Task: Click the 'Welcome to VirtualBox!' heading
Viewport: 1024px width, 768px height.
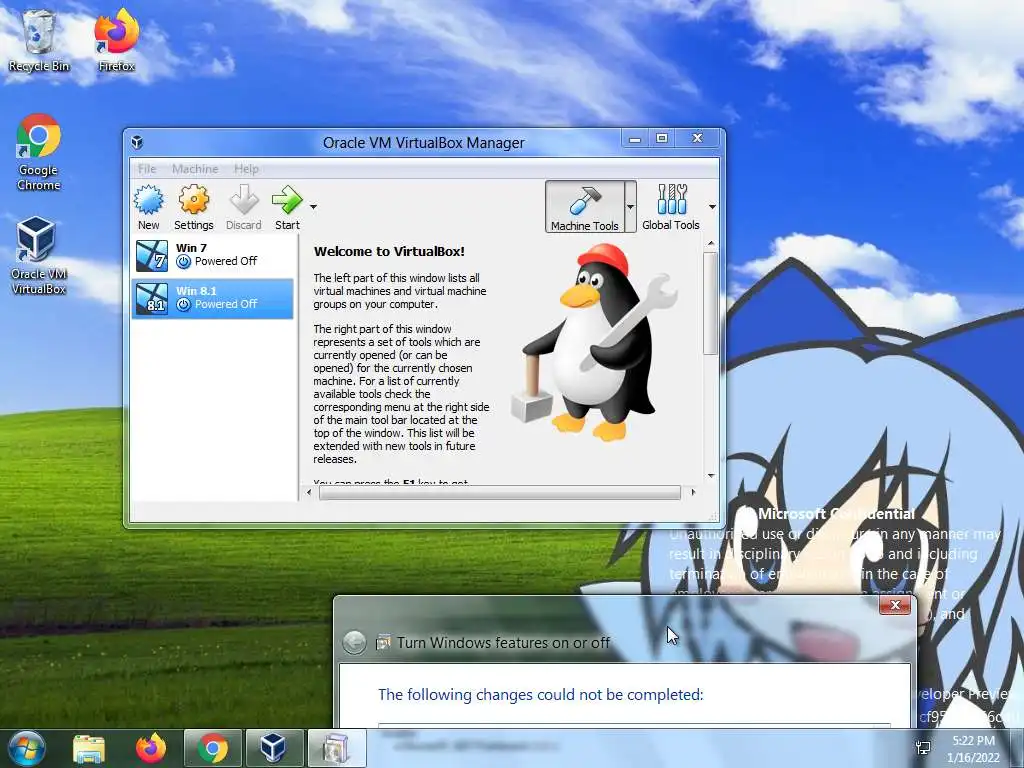Action: 389,251
